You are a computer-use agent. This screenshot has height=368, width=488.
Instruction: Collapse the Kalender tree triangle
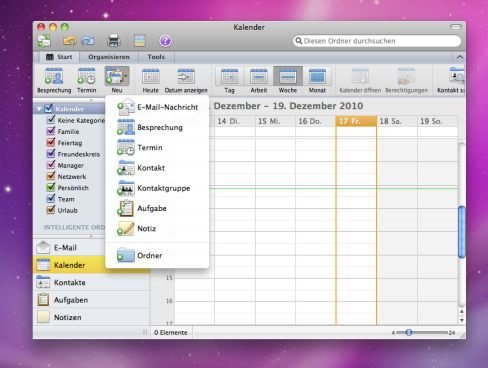(x=39, y=109)
